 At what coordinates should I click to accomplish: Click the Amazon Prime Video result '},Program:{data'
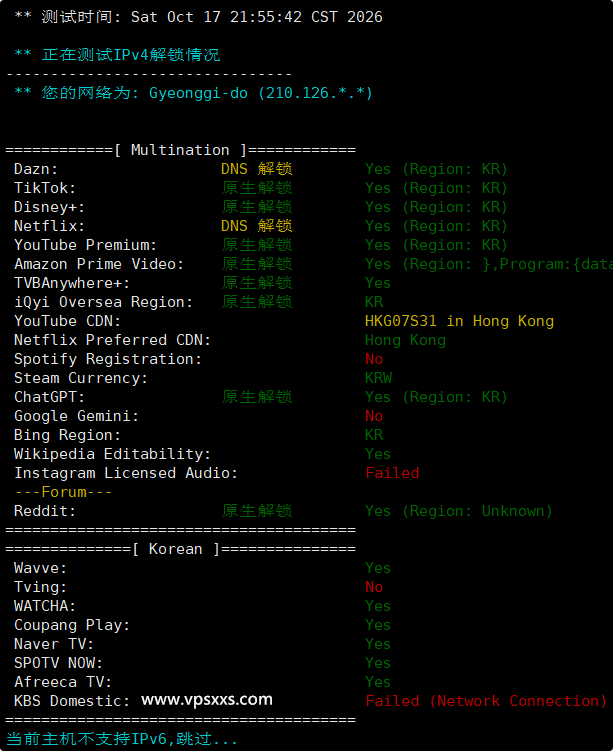pos(547,264)
